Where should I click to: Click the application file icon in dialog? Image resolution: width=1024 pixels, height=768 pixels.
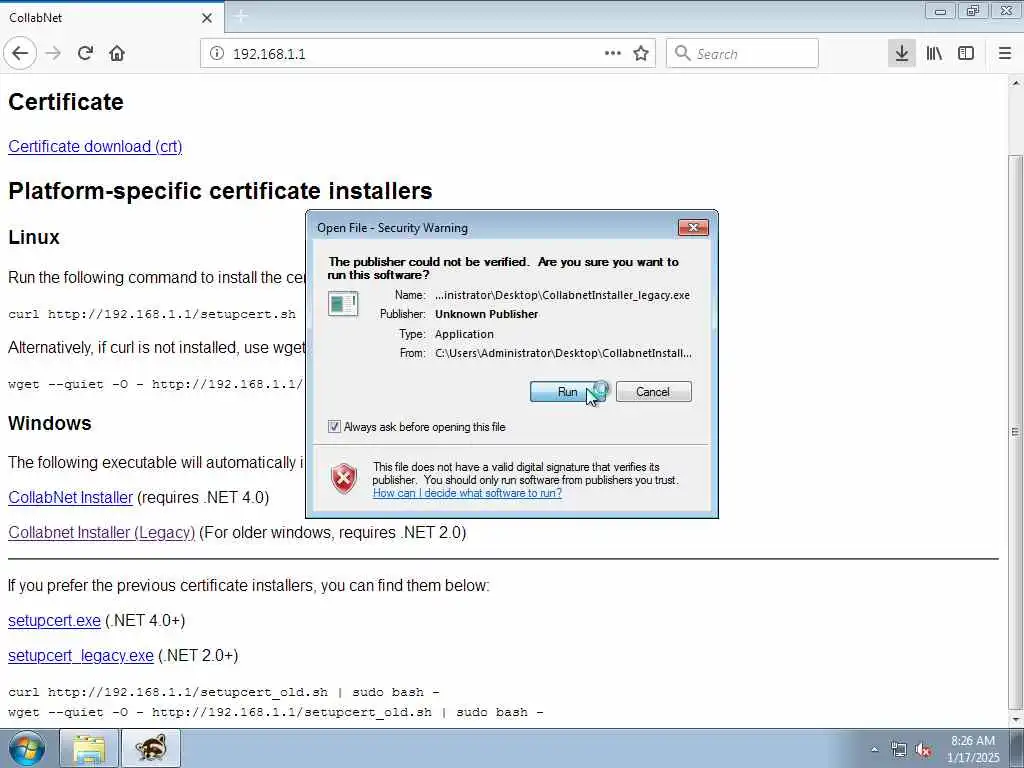click(343, 304)
